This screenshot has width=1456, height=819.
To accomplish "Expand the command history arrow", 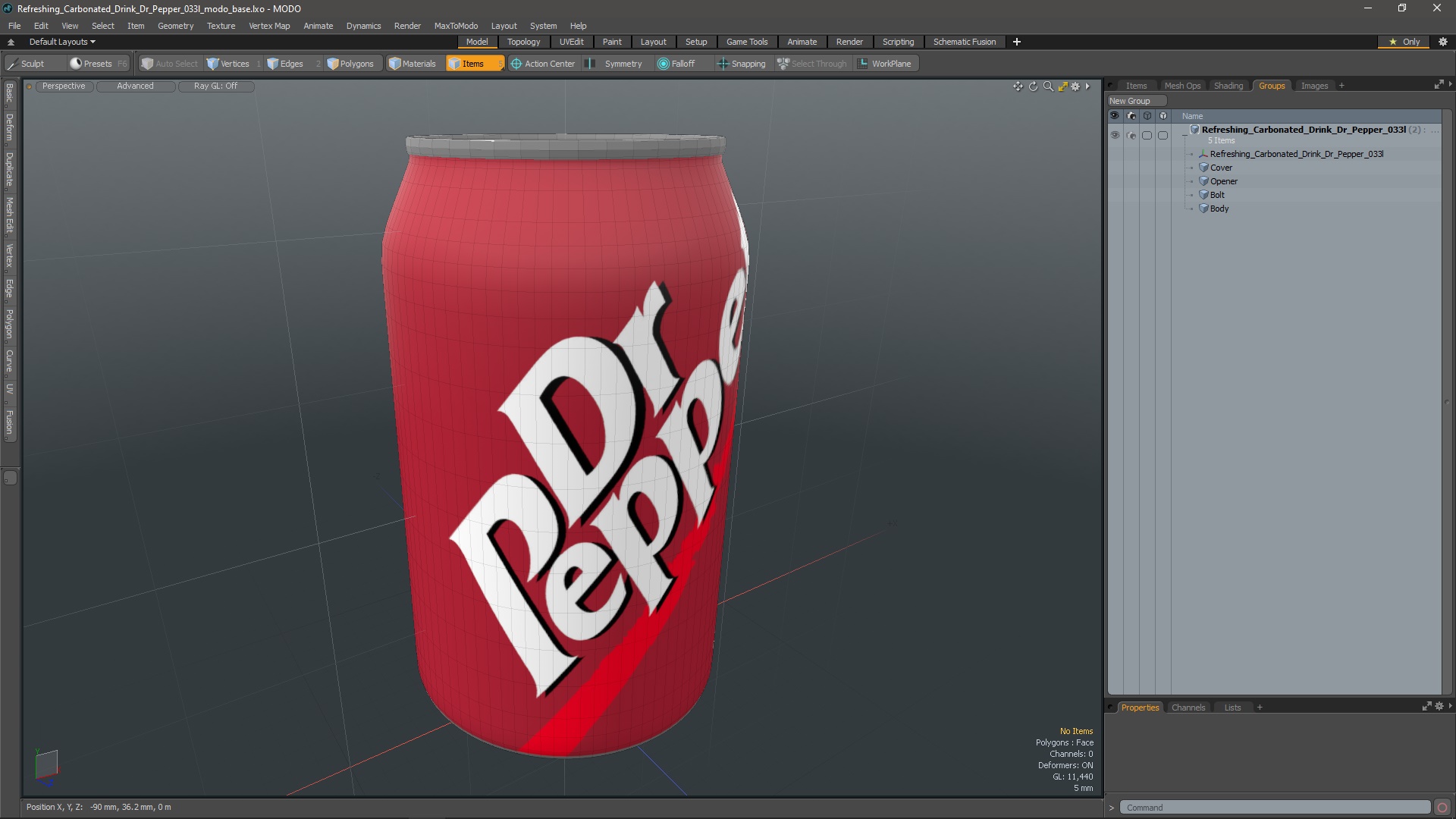I will tap(1112, 808).
